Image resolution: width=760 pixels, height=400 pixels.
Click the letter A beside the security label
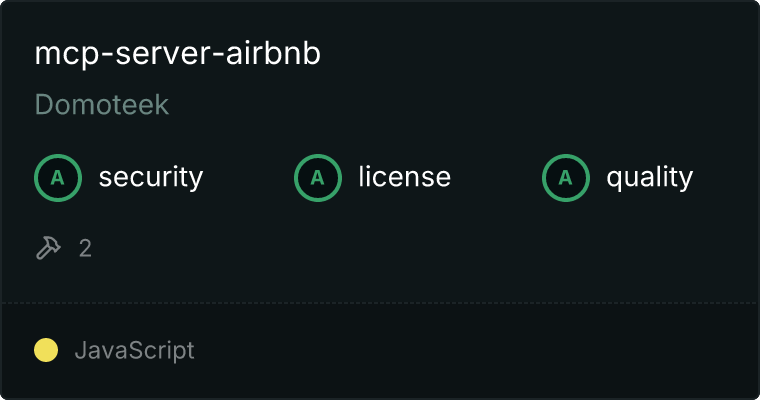(x=58, y=178)
